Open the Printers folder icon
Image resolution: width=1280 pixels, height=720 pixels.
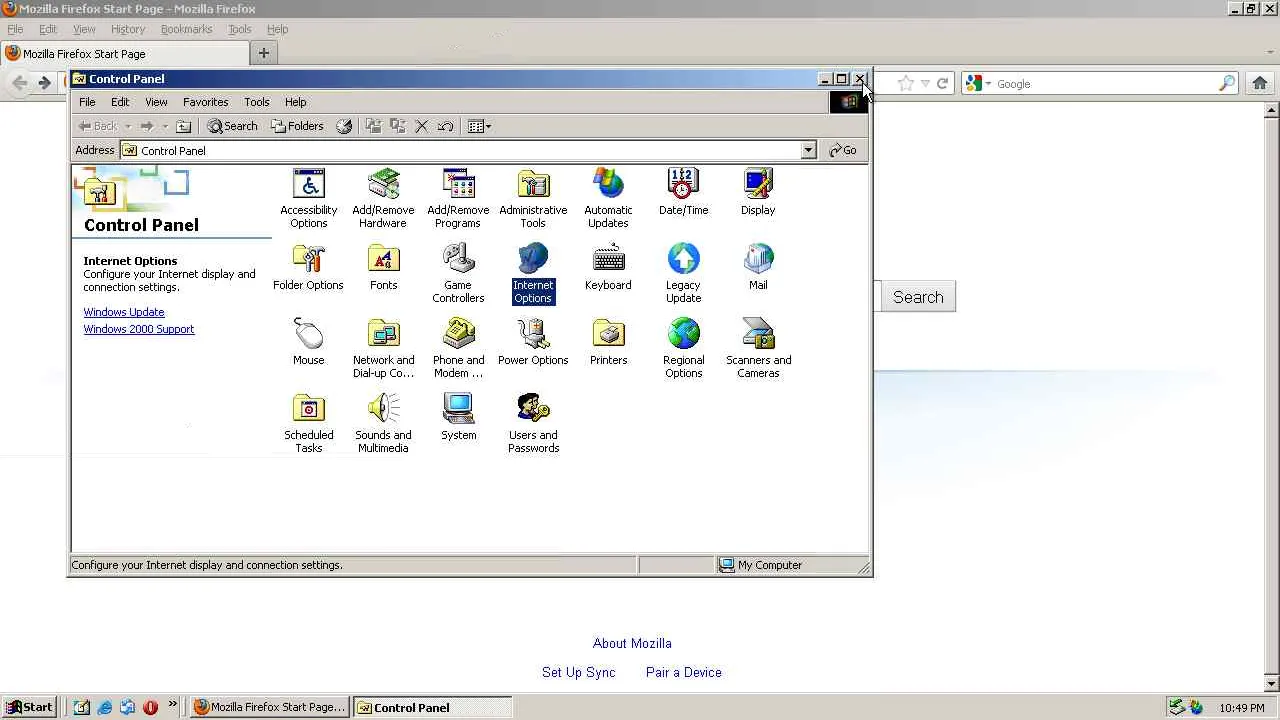point(608,342)
